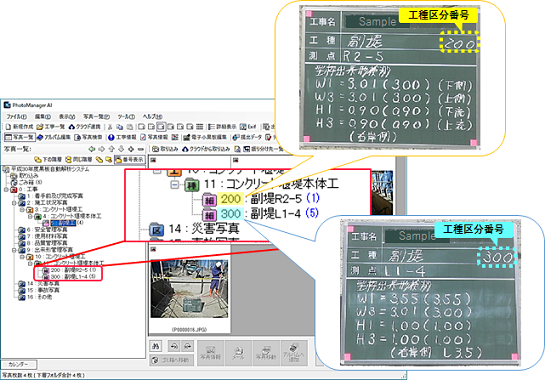Open 振り分け先一覧 from toolbar
The width and height of the screenshot is (545, 380).
pos(262,149)
